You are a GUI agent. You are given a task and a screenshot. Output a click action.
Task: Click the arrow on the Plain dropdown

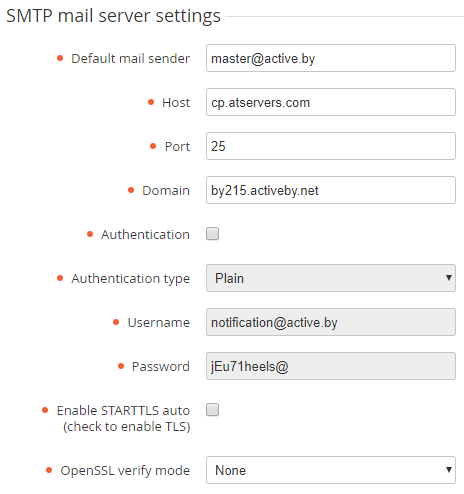(449, 278)
